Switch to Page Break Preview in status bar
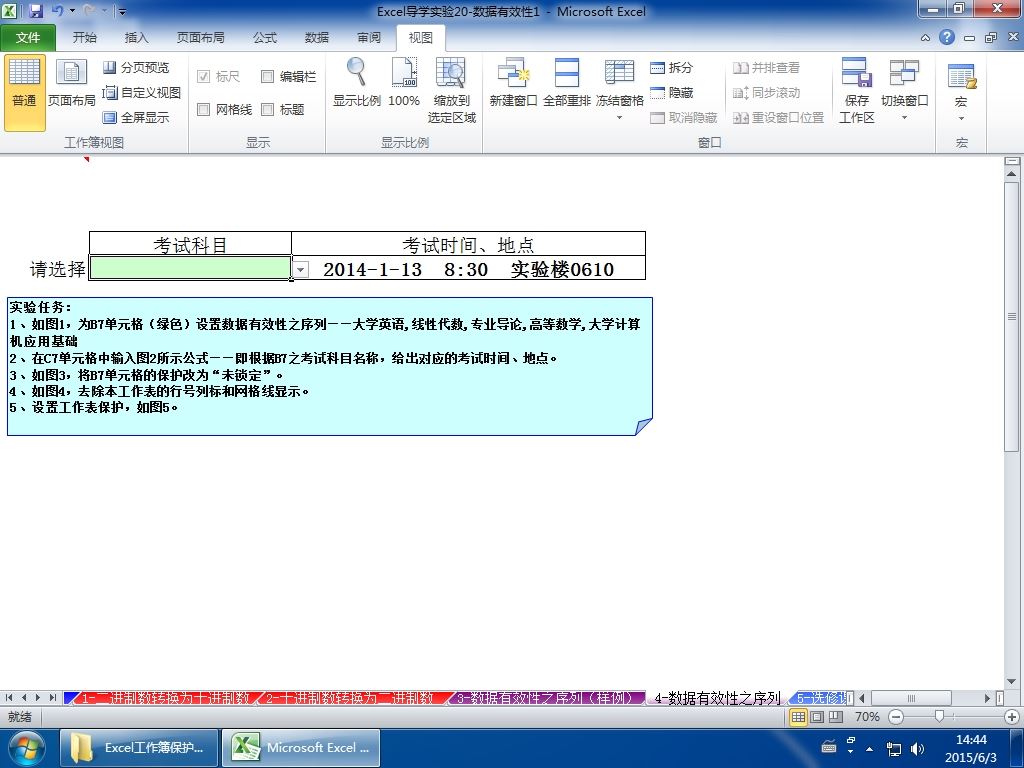This screenshot has height=768, width=1024. (836, 717)
